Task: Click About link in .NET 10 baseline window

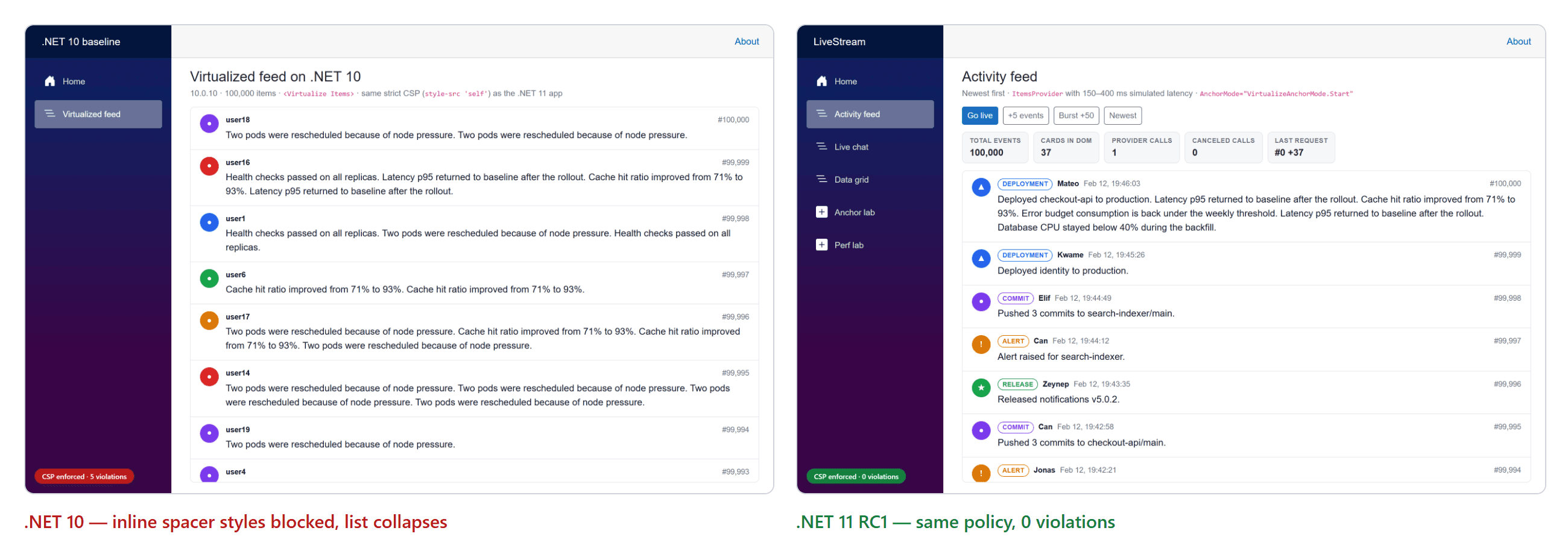Action: [746, 42]
